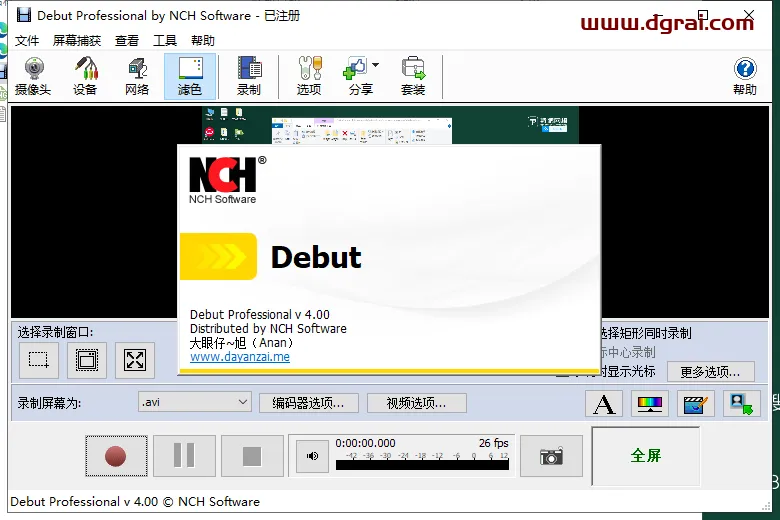Viewport: 780px width, 520px height.
Task: Pick the rectangle selection recording icon
Action: [x=39, y=360]
